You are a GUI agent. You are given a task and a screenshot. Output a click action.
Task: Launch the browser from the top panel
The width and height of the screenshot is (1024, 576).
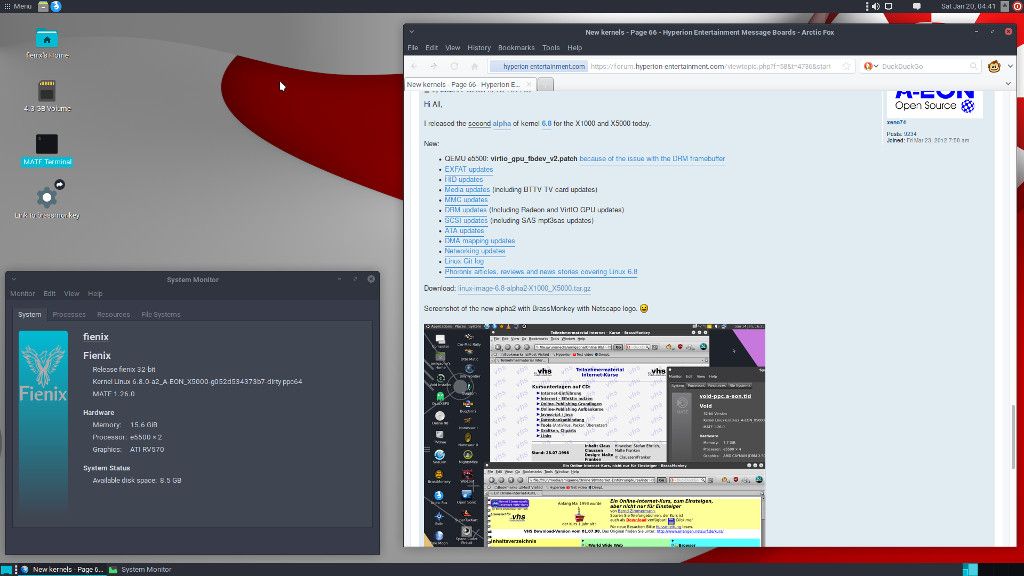pos(56,7)
